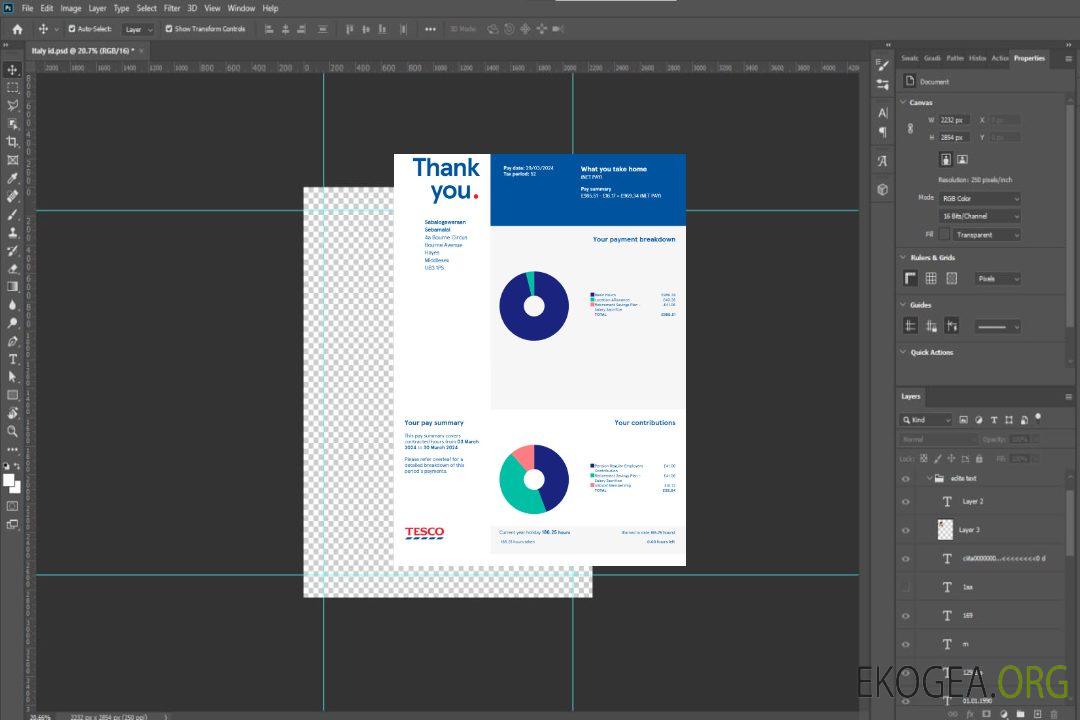1080x720 pixels.
Task: Open the Image menu
Action: click(71, 8)
